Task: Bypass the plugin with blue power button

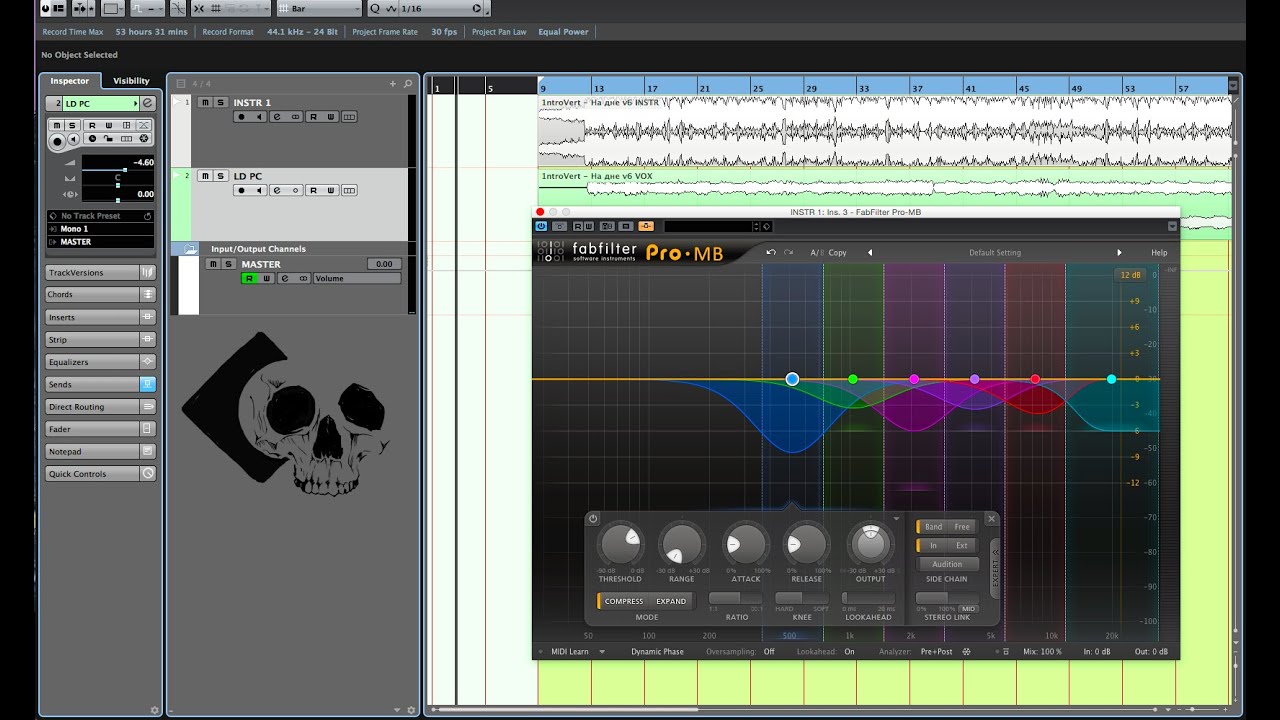Action: tap(541, 226)
